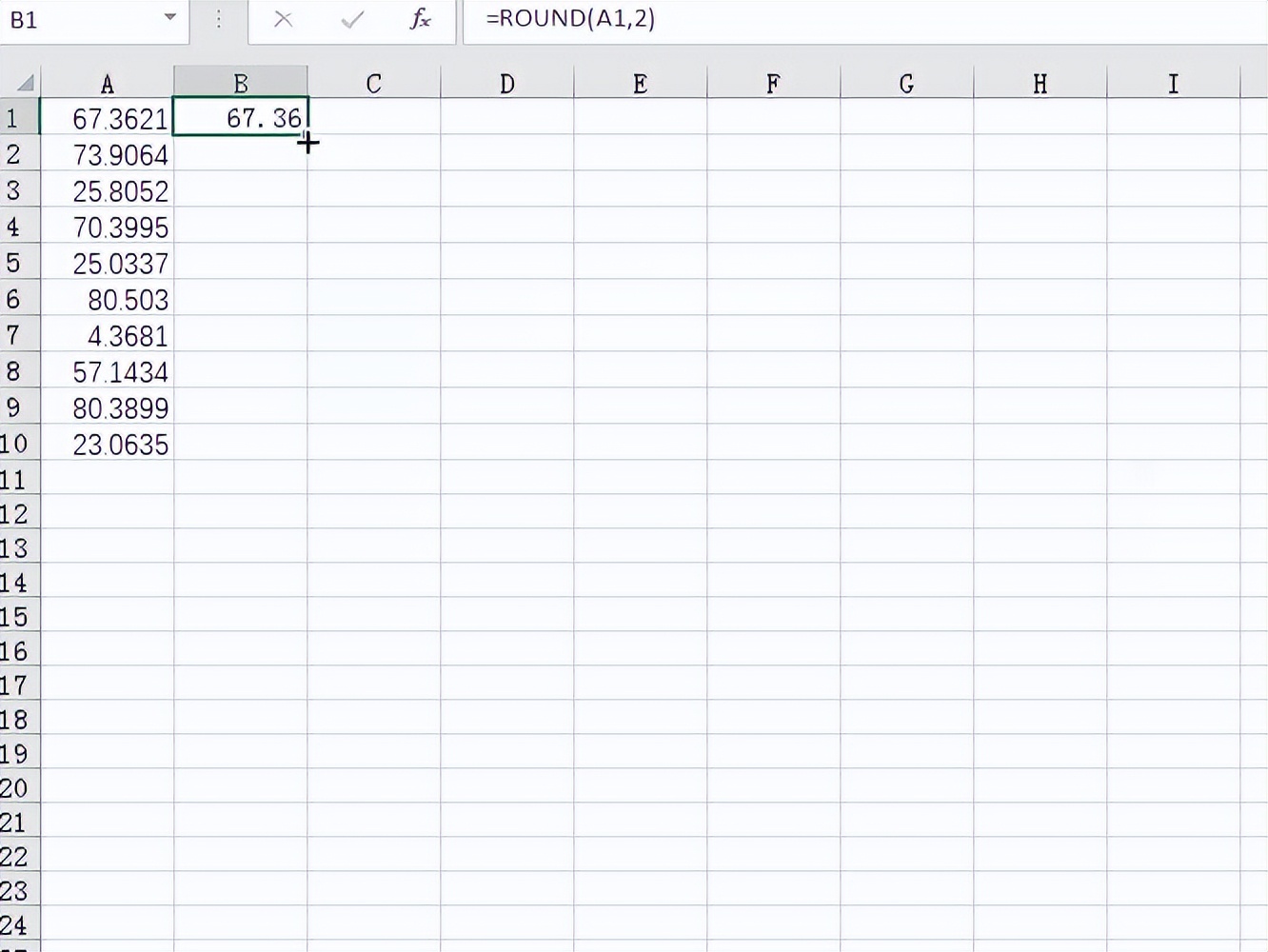Screen dimensions: 1268x952
Task: Click into the formula bar text =ROUND(A1,2)
Action: pyautogui.click(x=570, y=19)
